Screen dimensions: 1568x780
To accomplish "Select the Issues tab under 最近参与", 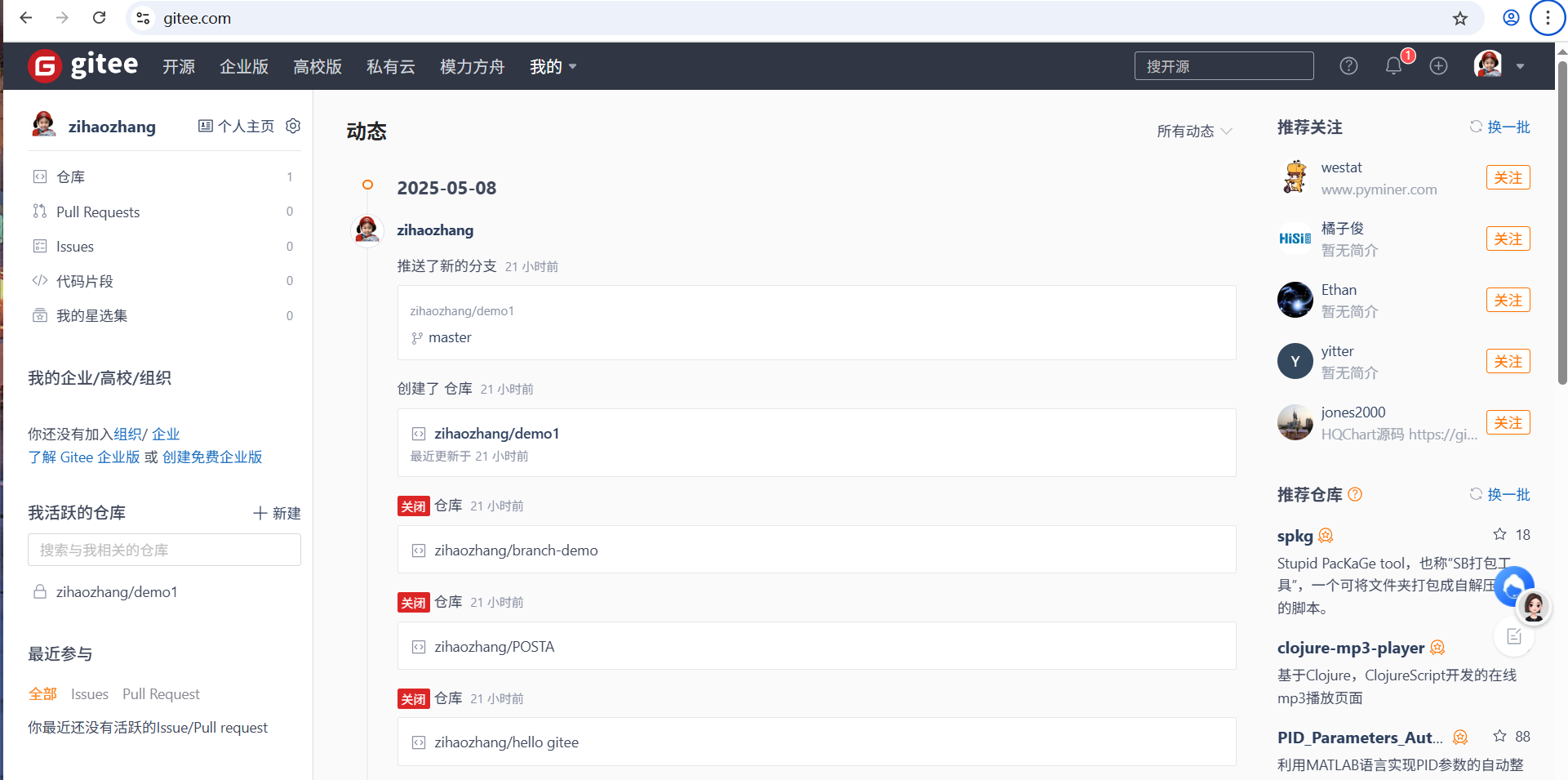I will click(90, 693).
